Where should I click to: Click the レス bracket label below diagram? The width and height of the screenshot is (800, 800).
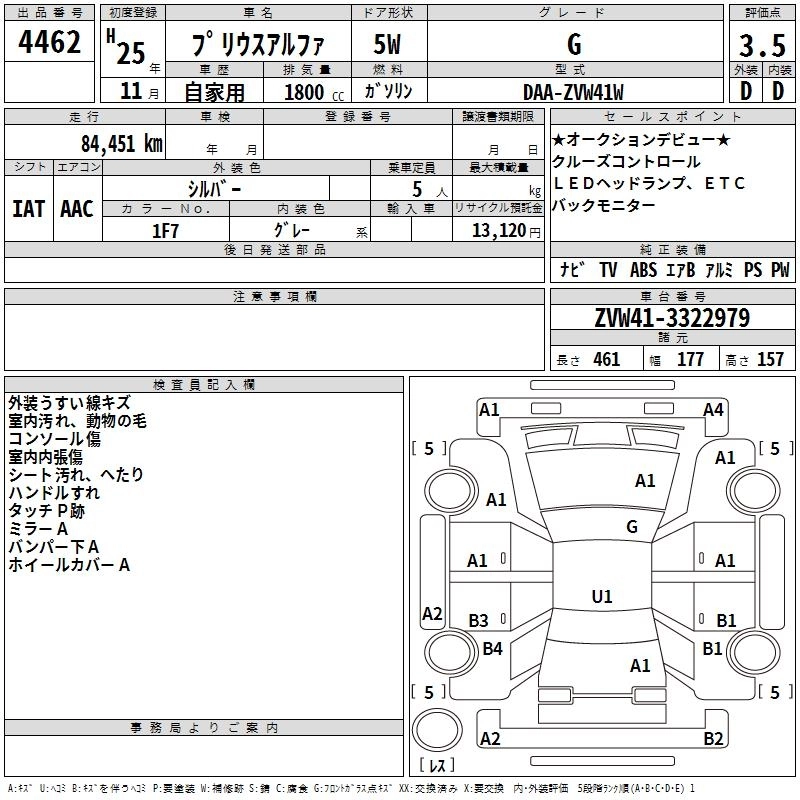(x=436, y=767)
